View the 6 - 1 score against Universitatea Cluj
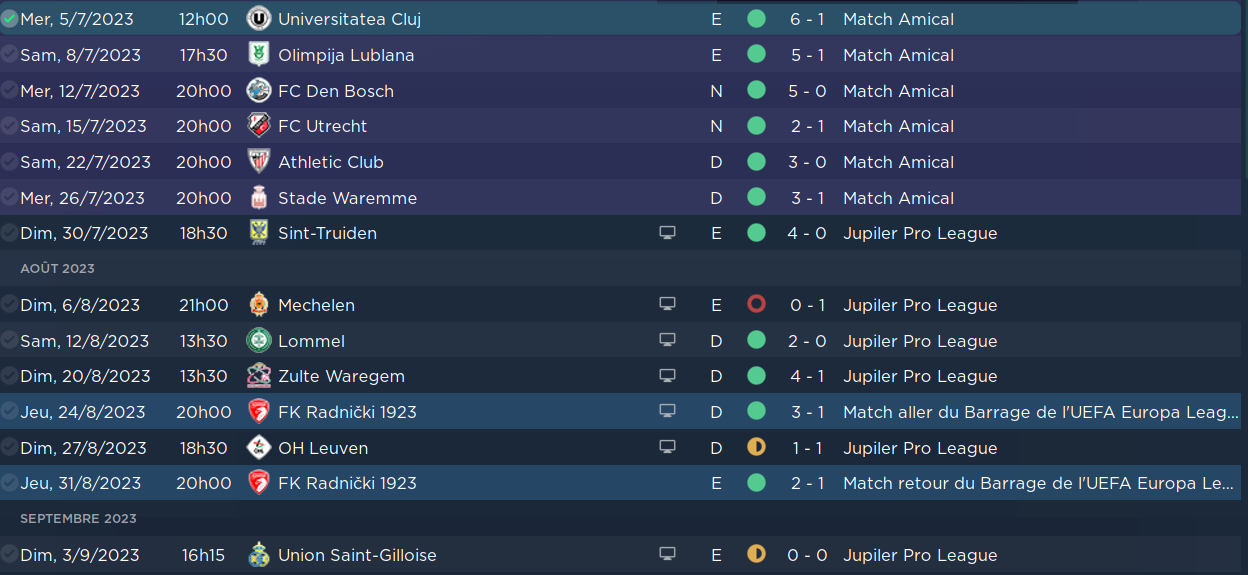Viewport: 1248px width, 575px height. click(x=808, y=19)
